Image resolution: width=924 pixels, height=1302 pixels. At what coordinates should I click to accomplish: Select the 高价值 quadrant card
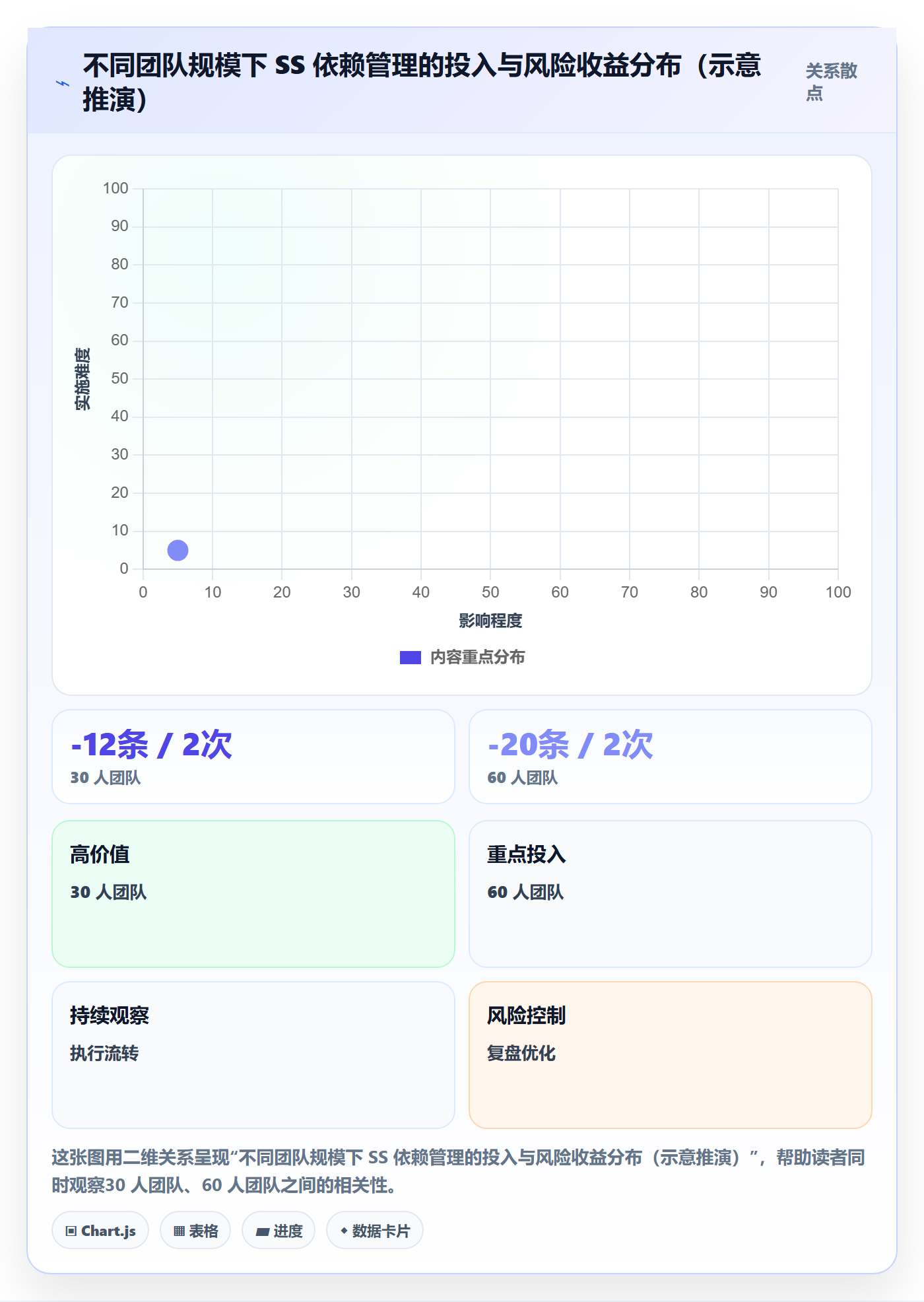coord(253,894)
